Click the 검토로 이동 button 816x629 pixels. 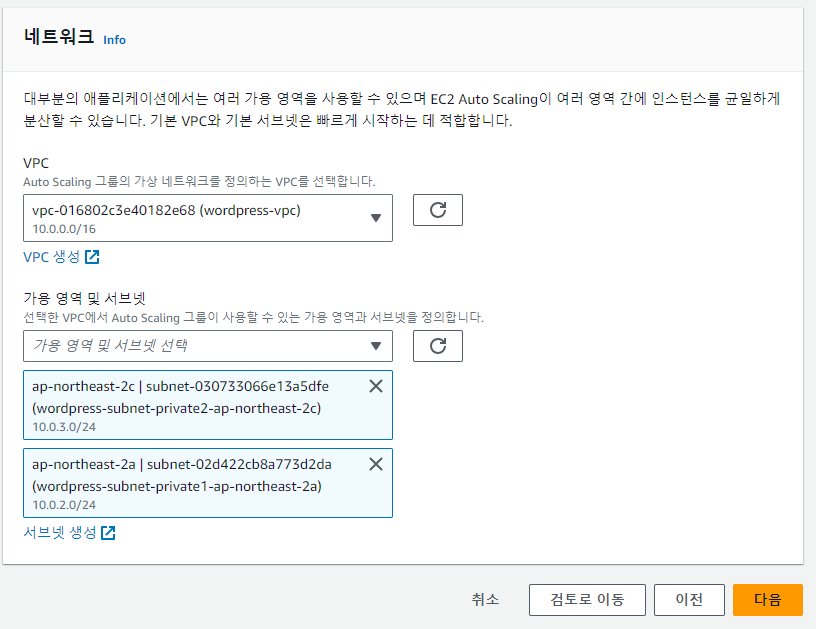pos(587,600)
